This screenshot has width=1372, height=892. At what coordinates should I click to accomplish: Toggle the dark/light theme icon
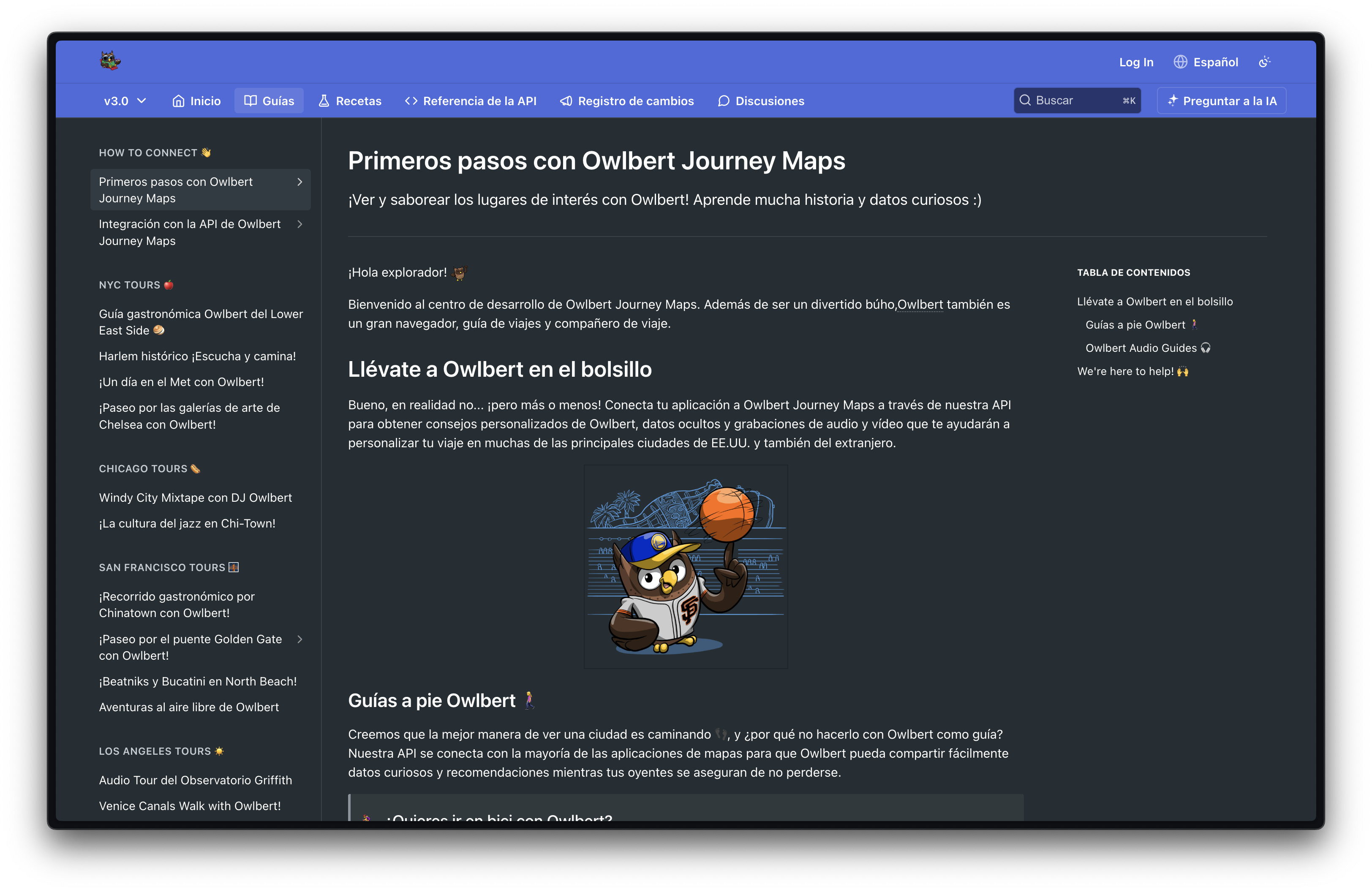coord(1265,62)
